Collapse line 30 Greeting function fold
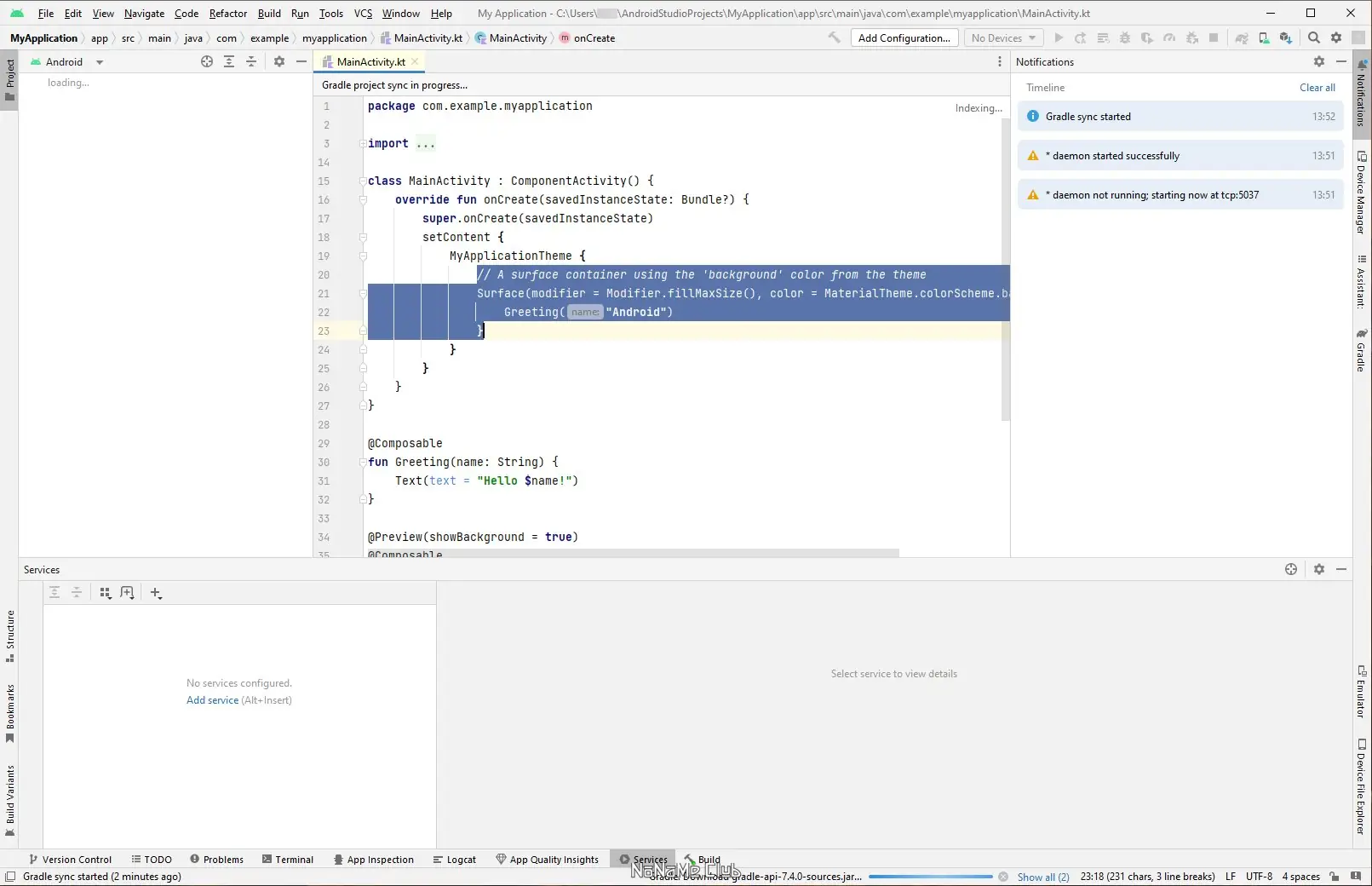 364,462
